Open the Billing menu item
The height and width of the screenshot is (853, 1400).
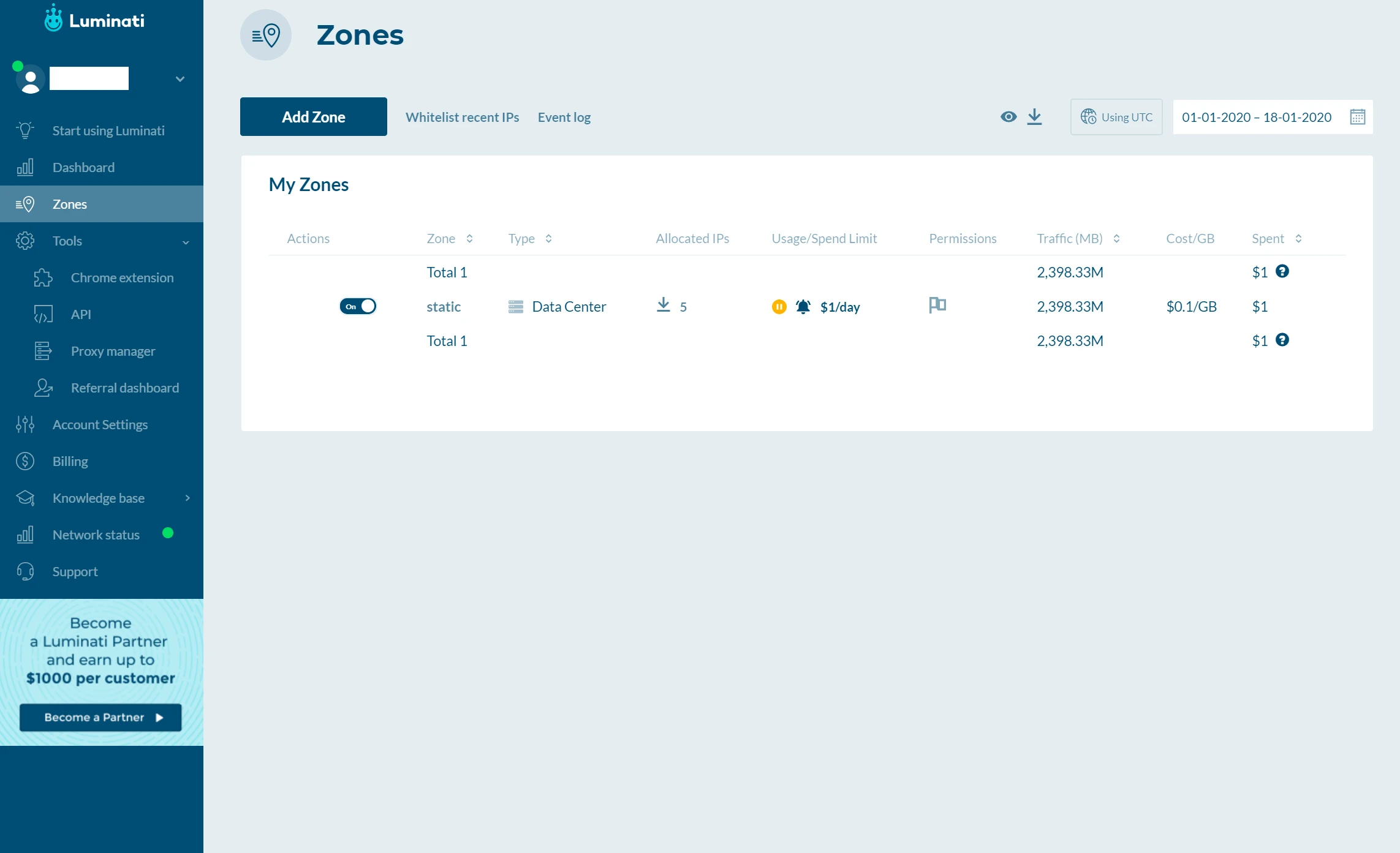(70, 461)
